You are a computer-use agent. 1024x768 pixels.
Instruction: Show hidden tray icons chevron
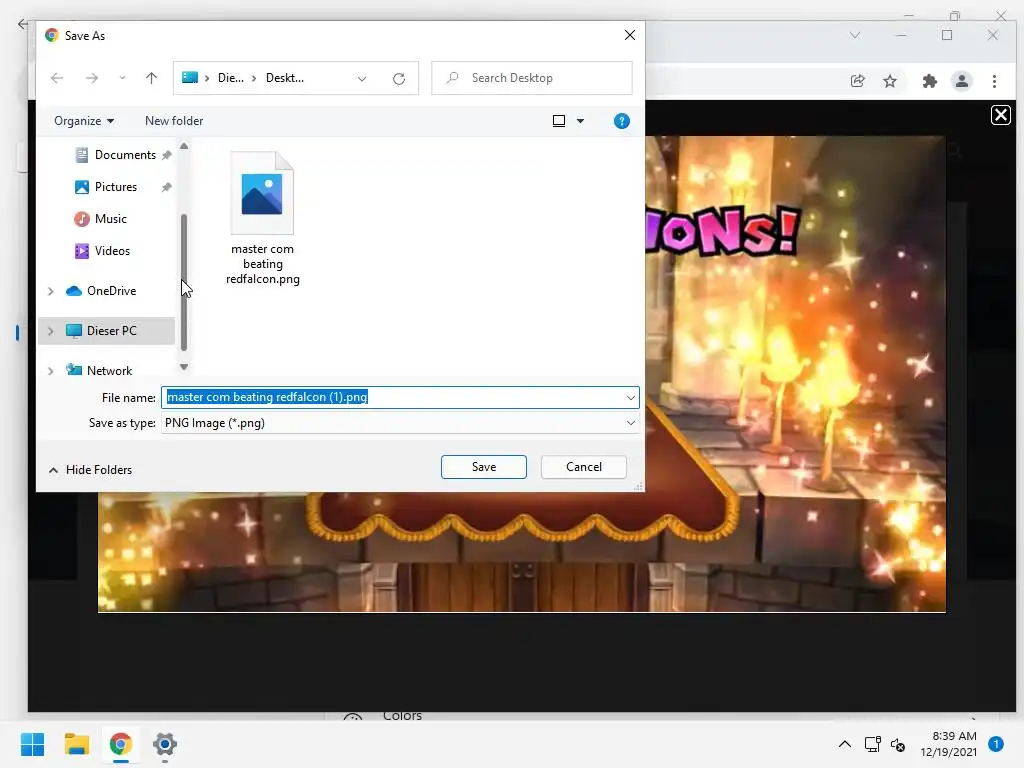pos(844,744)
